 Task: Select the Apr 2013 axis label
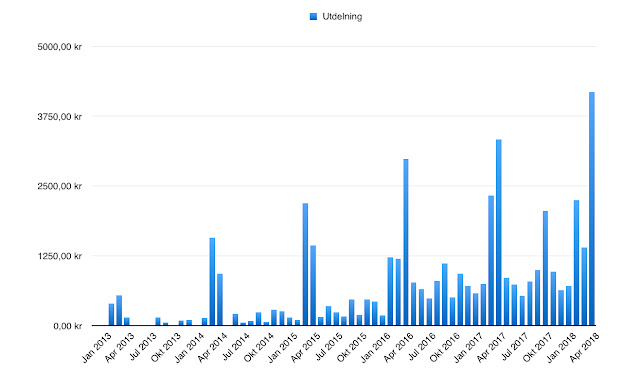[120, 347]
